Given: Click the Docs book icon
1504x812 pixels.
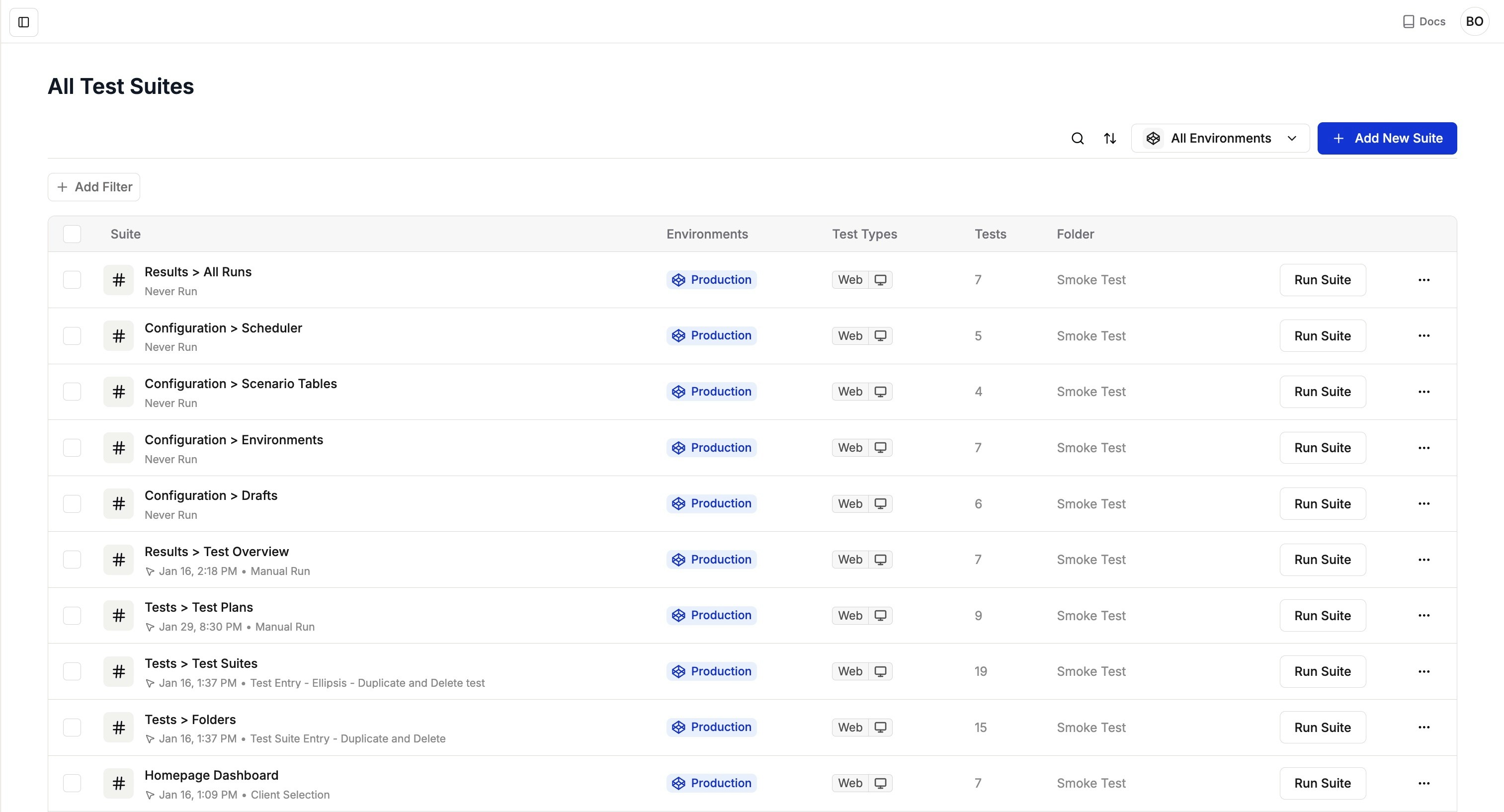Looking at the screenshot, I should [x=1408, y=21].
